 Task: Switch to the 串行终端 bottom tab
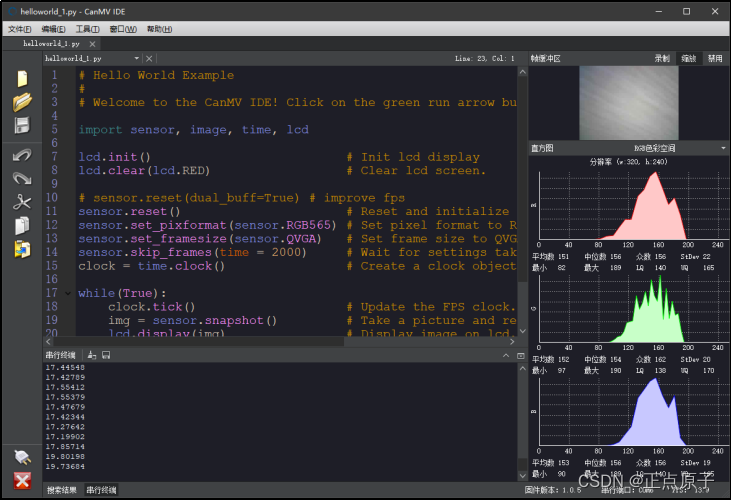pos(101,490)
